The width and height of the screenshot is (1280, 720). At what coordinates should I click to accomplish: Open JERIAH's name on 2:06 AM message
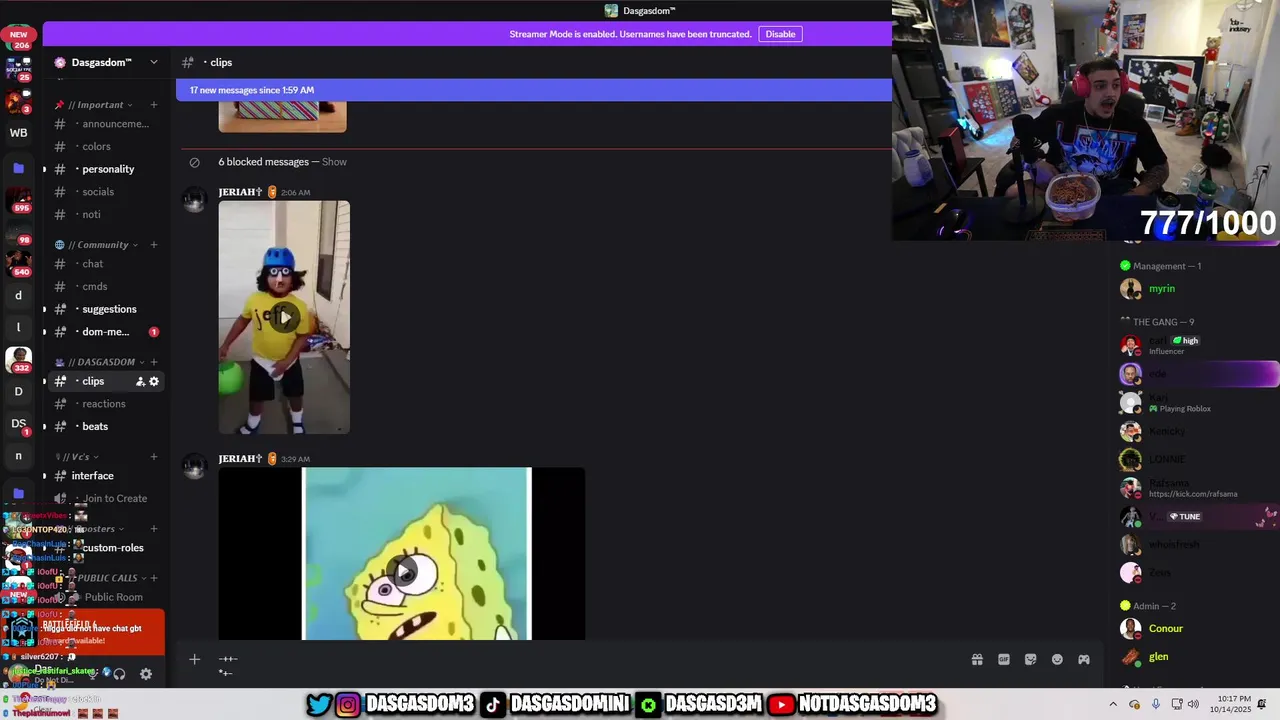point(240,192)
